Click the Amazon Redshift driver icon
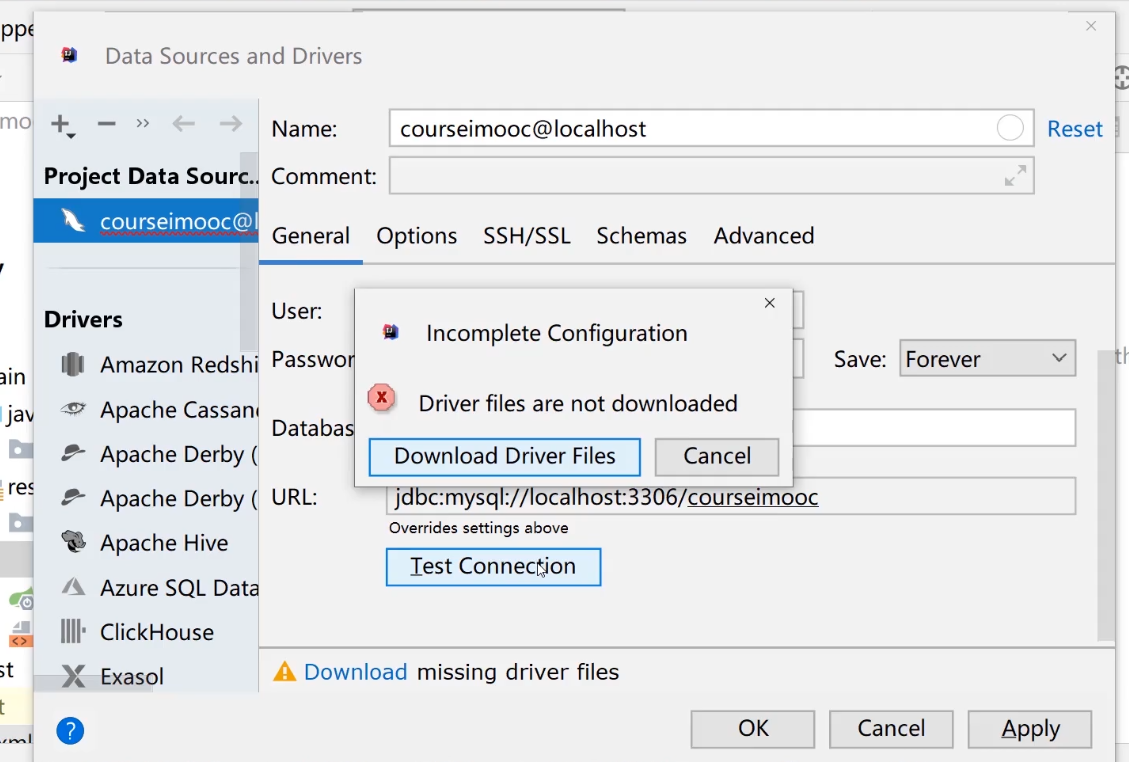1129x762 pixels. click(x=73, y=364)
